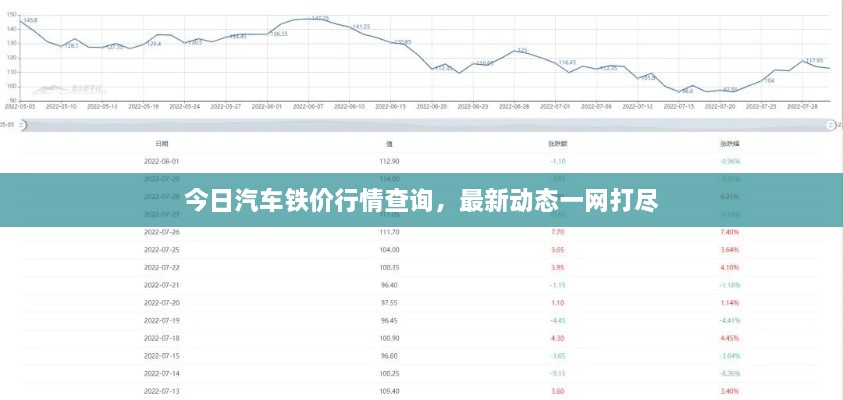Click the 111.70 value cell
Image resolution: width=843 pixels, height=400 pixels.
pos(389,232)
